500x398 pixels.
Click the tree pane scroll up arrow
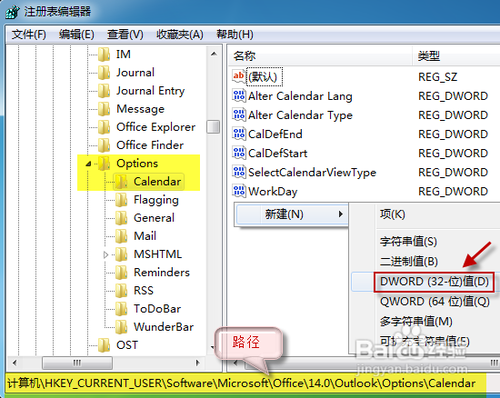coord(214,54)
